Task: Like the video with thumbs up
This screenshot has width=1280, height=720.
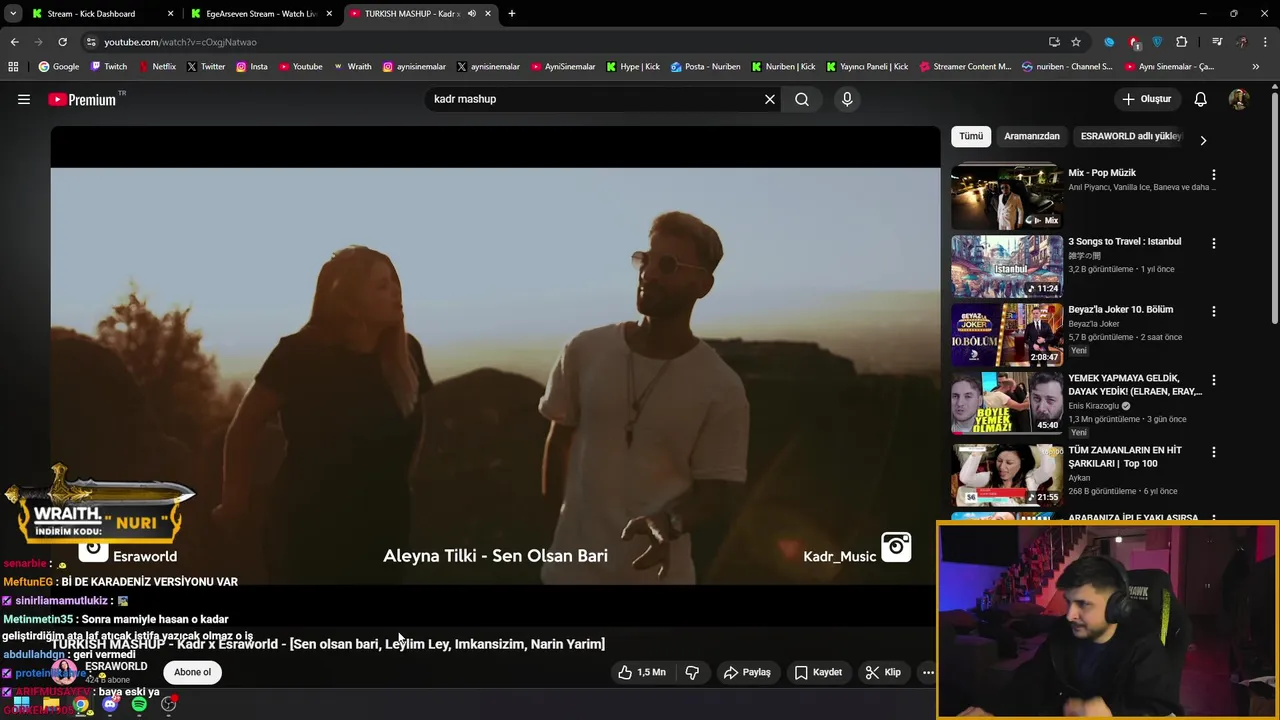Action: (641, 672)
